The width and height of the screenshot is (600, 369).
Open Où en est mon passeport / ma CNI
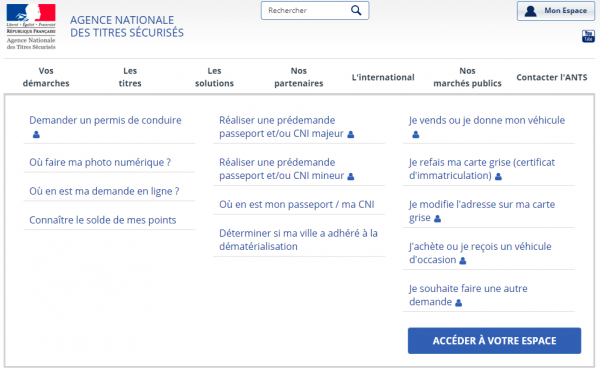pos(297,204)
